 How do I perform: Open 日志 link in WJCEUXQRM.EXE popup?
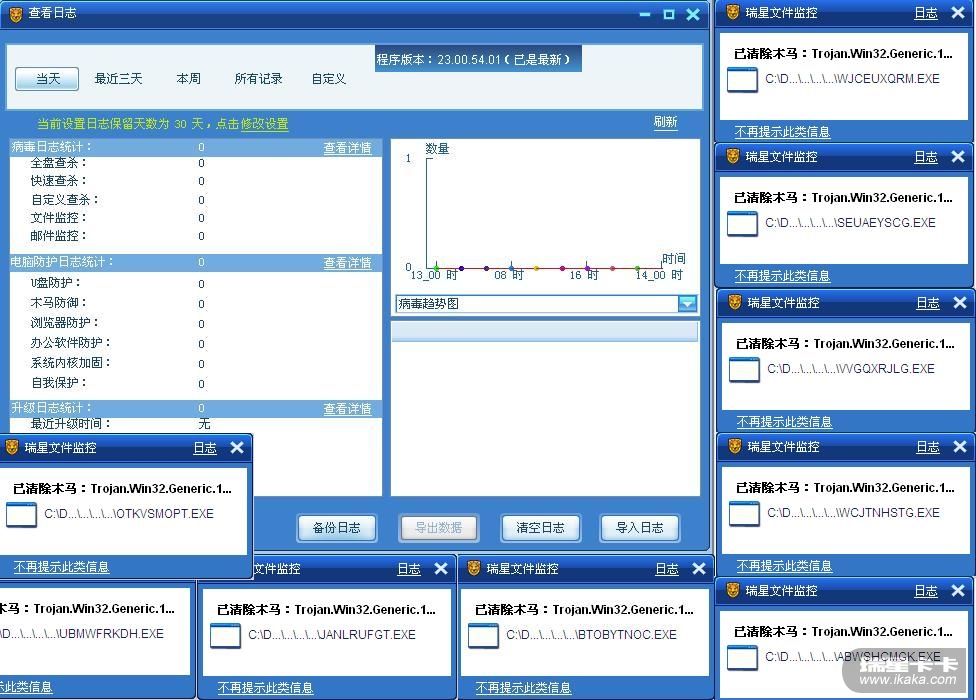pyautogui.click(x=926, y=13)
